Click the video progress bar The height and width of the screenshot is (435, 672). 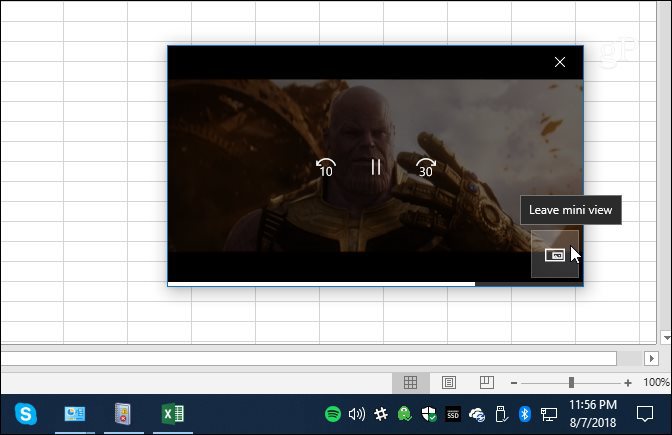point(375,284)
